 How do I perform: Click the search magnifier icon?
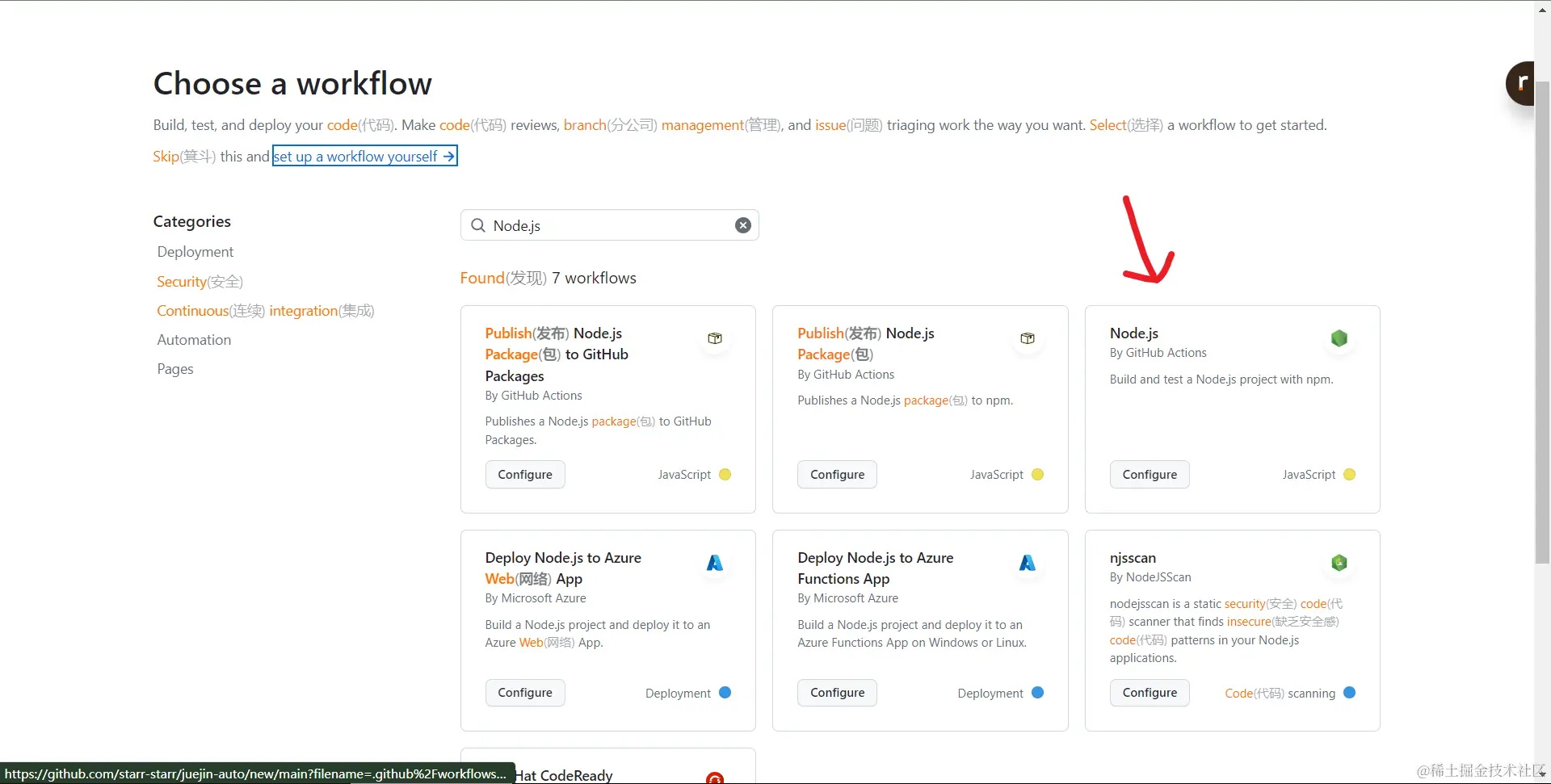coord(478,225)
